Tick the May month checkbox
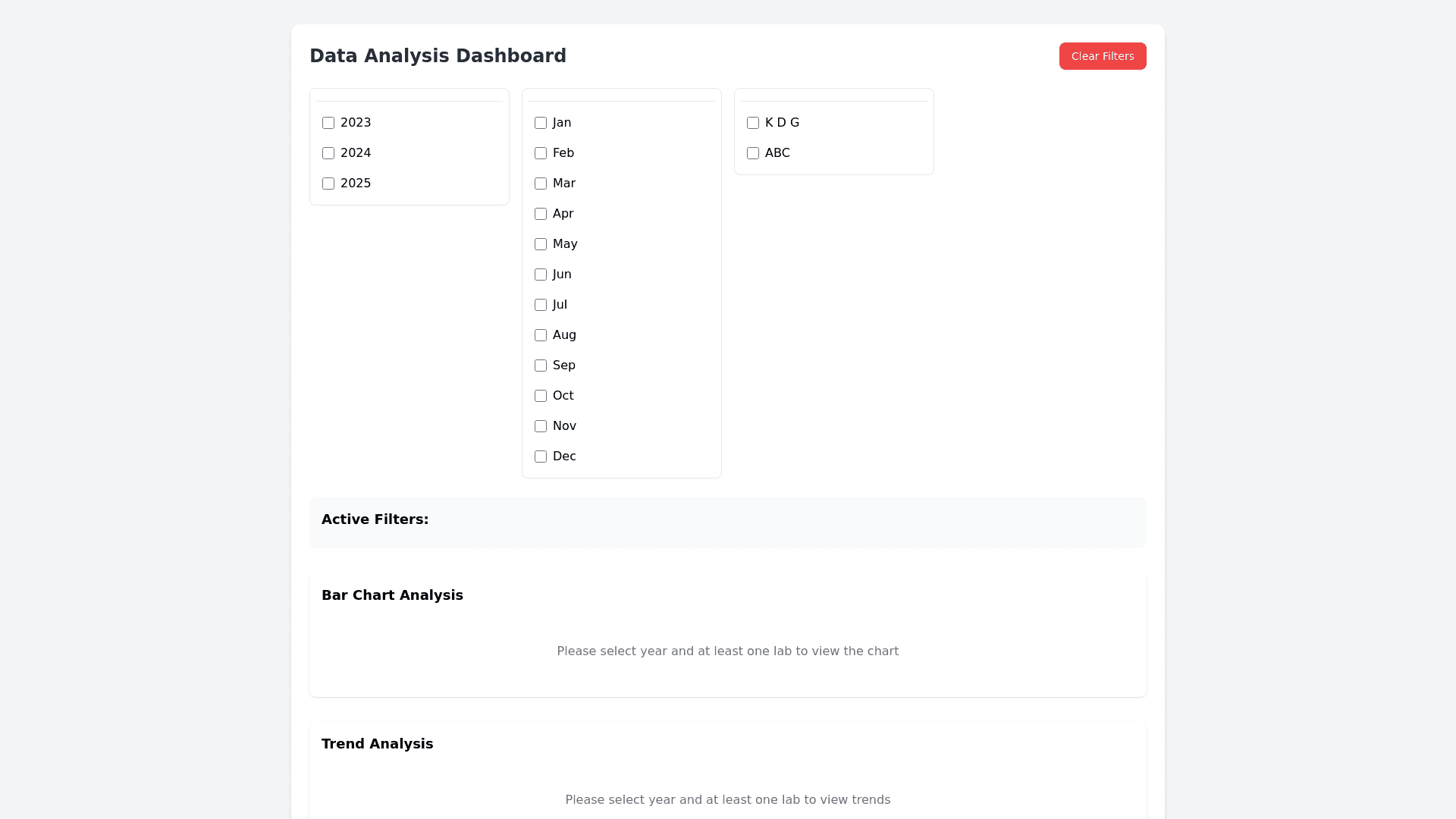 coord(541,244)
